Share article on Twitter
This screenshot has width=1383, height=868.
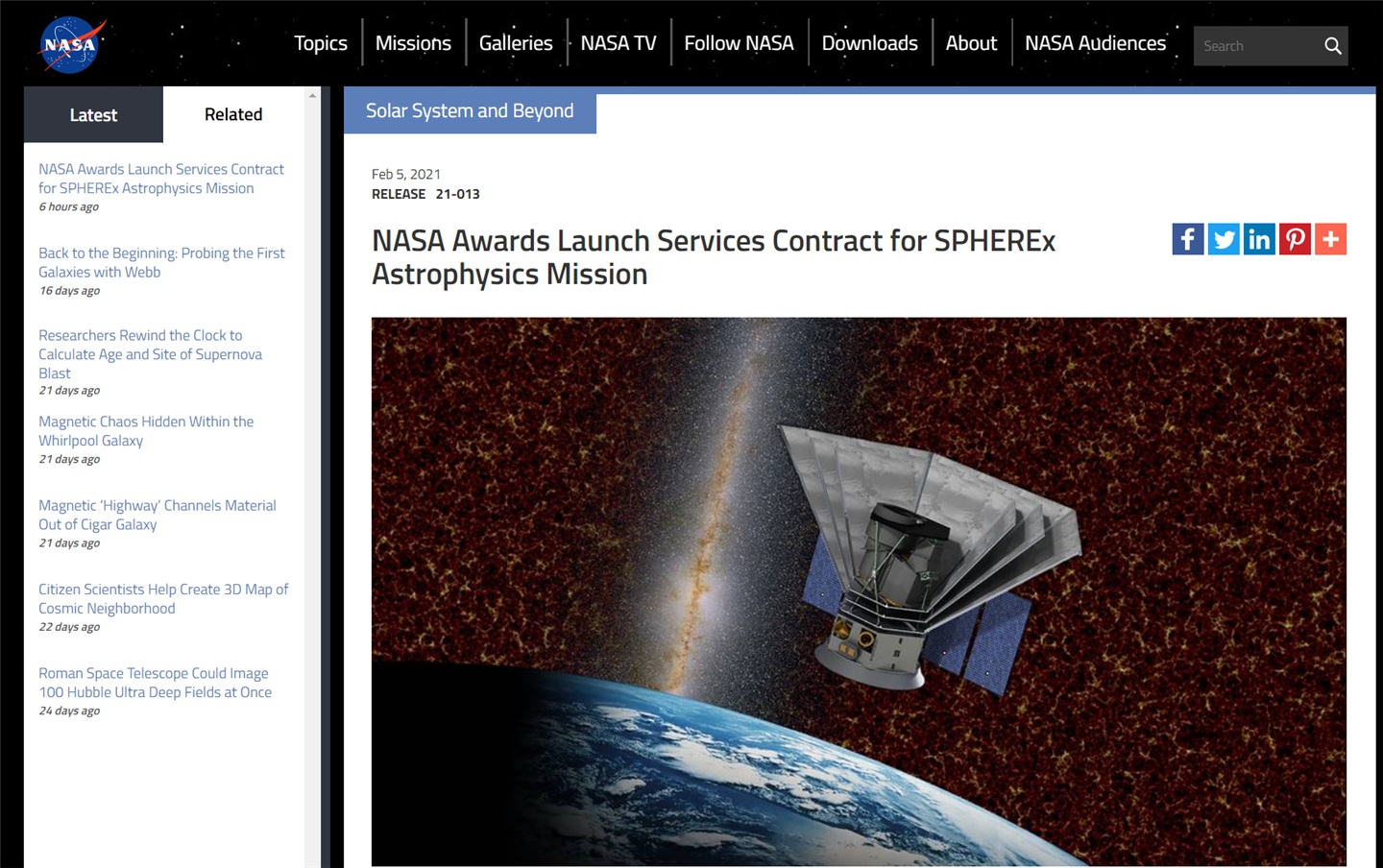pyautogui.click(x=1224, y=239)
